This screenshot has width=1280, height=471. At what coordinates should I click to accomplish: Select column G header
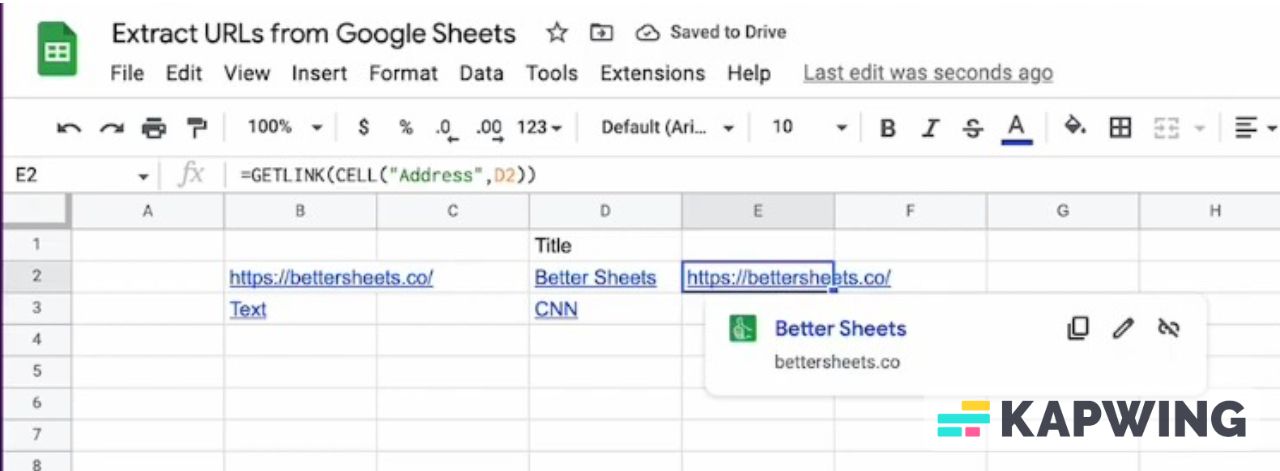pos(1063,211)
